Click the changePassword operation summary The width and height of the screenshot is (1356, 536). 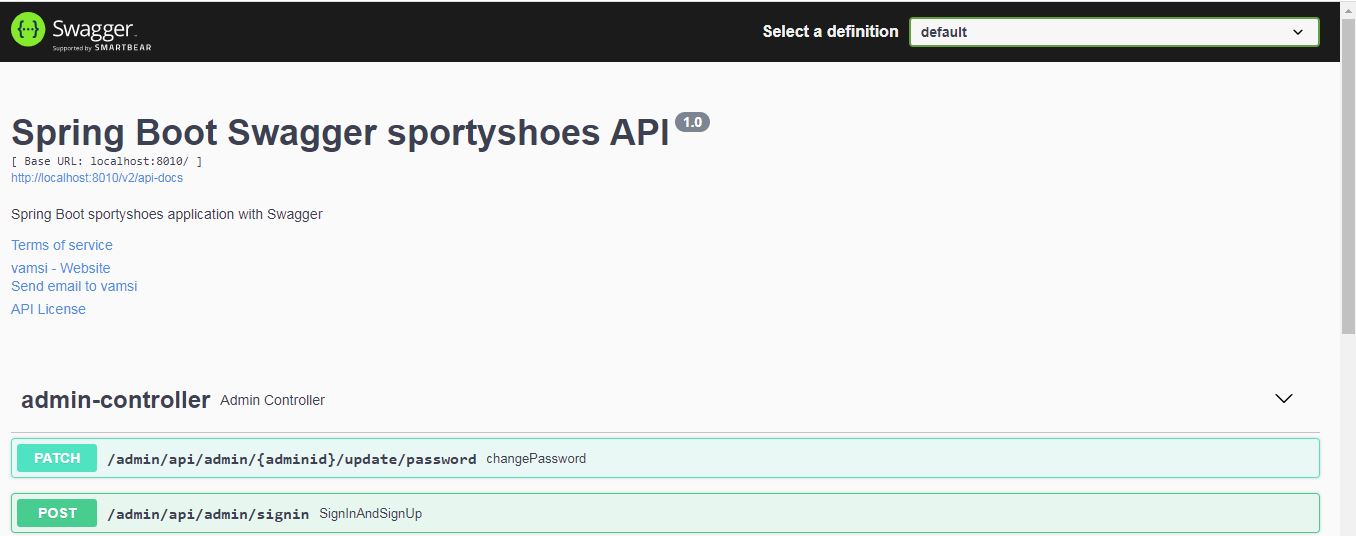pos(536,459)
